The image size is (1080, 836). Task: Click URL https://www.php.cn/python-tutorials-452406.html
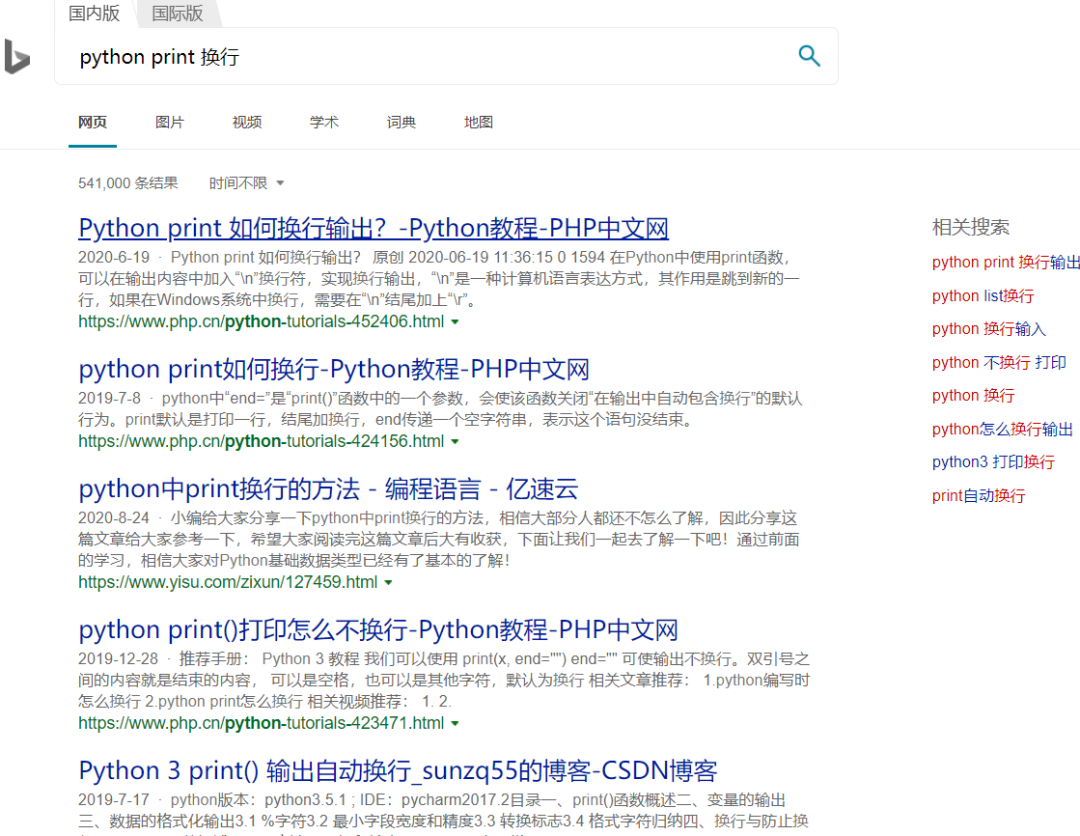(261, 322)
